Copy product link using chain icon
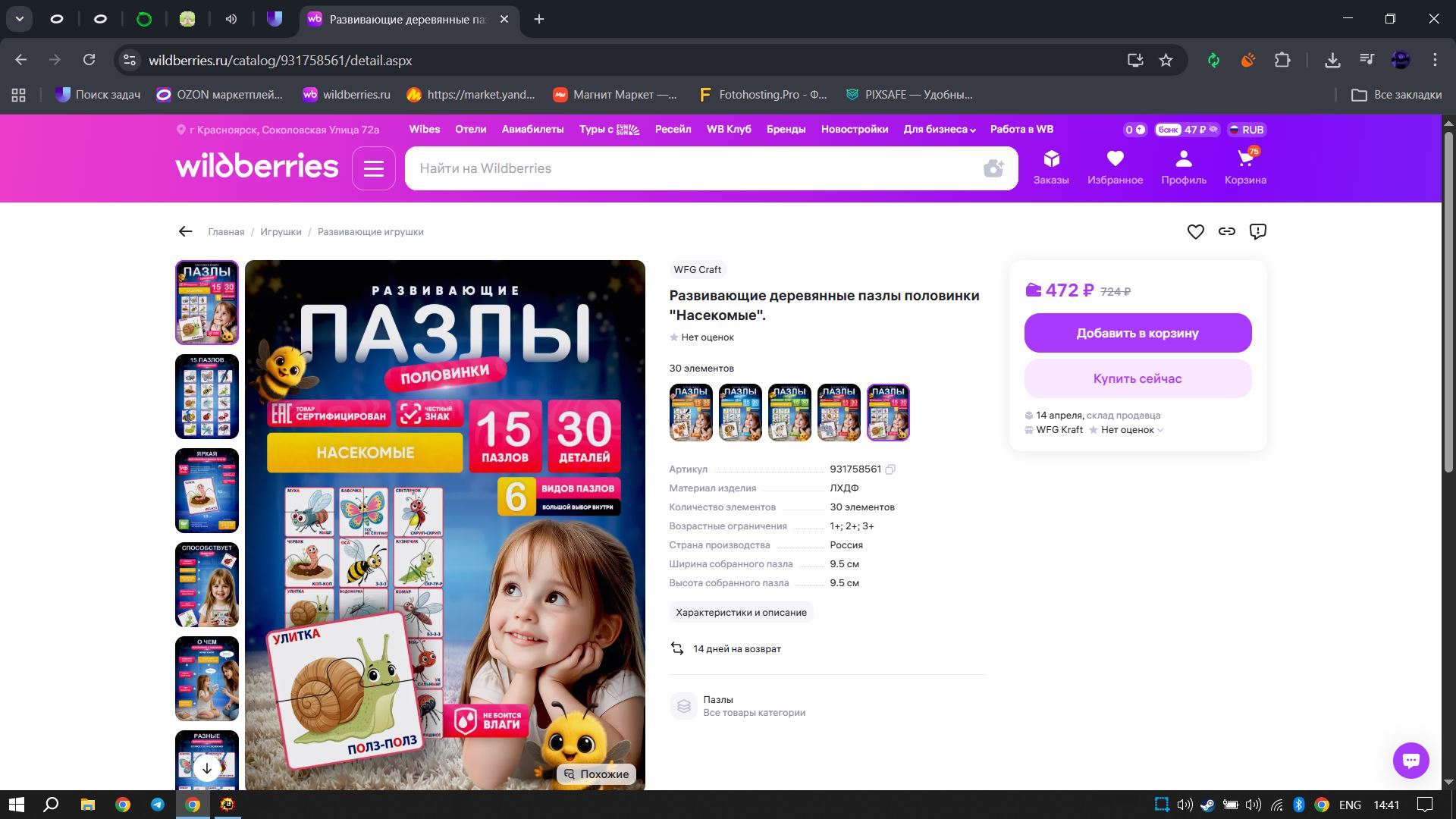 point(1226,232)
